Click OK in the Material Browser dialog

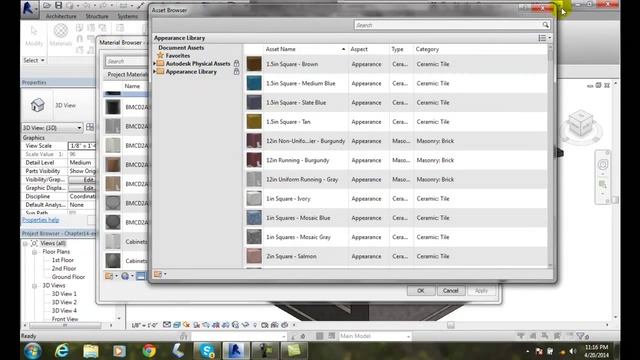(x=420, y=291)
